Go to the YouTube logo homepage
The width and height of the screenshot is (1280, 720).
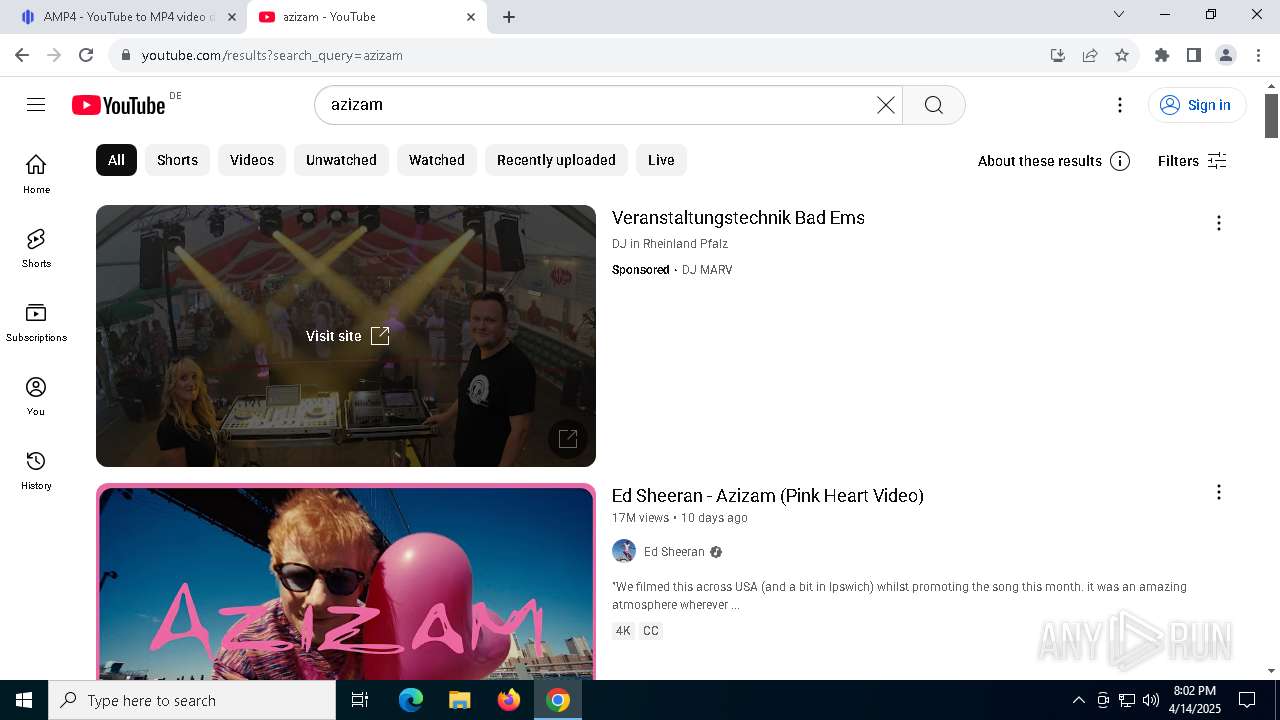(x=119, y=105)
